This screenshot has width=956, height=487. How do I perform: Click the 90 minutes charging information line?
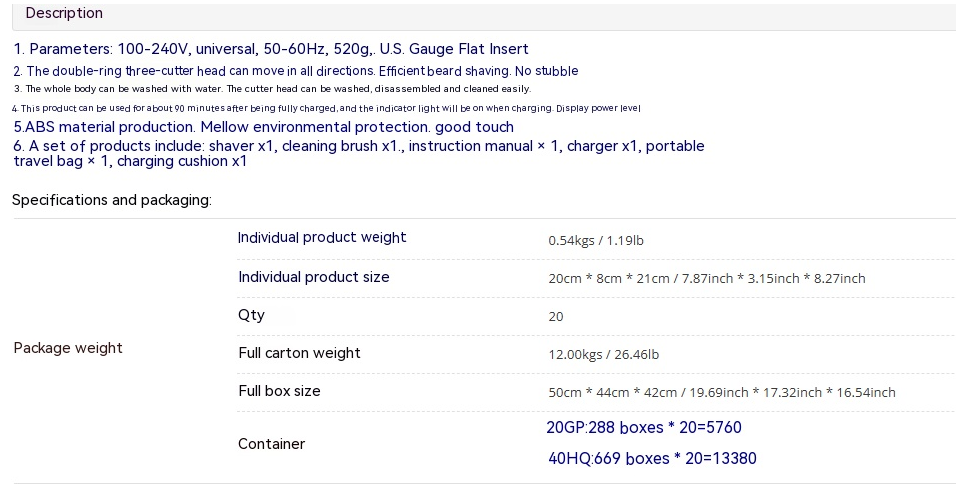pyautogui.click(x=326, y=108)
